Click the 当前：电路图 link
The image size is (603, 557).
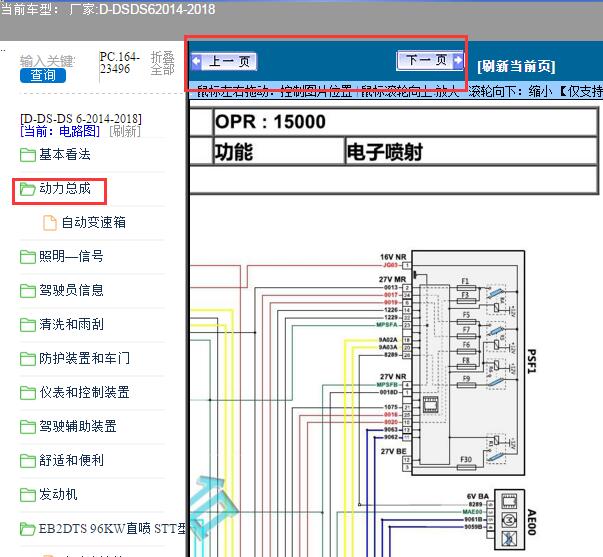coord(60,131)
